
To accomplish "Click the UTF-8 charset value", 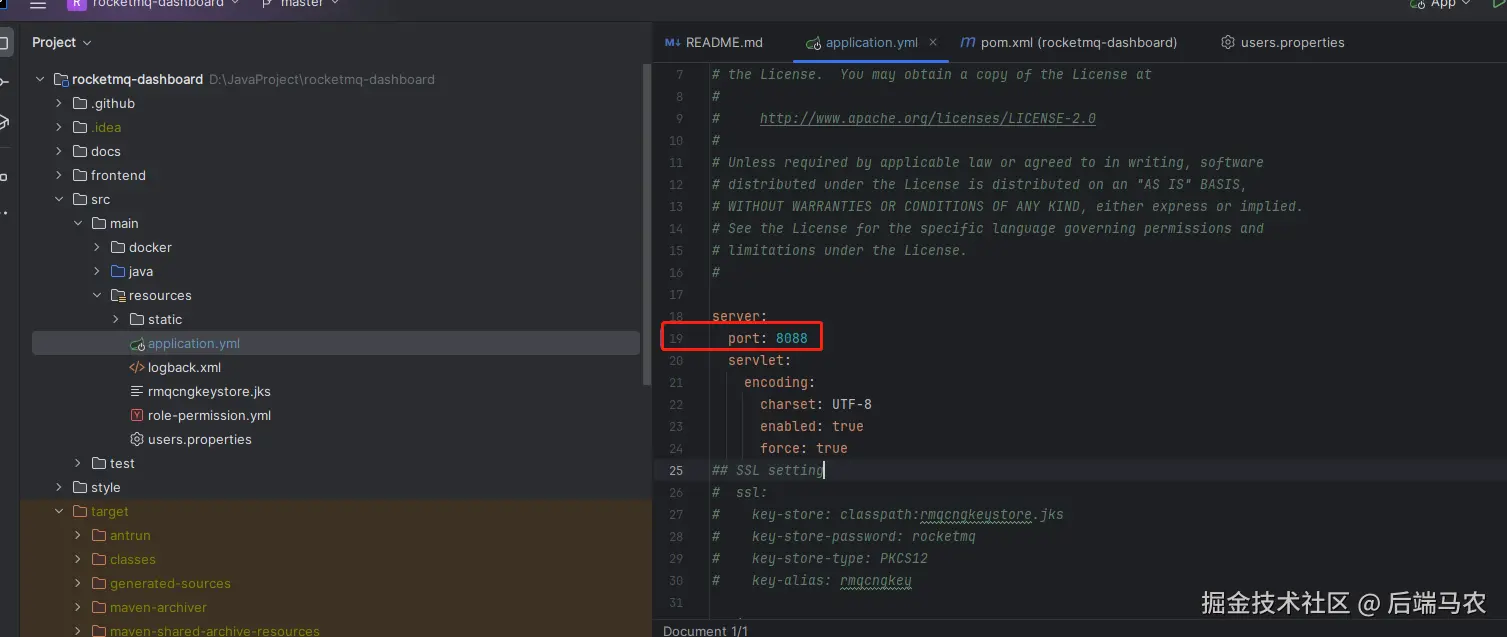I will point(852,404).
